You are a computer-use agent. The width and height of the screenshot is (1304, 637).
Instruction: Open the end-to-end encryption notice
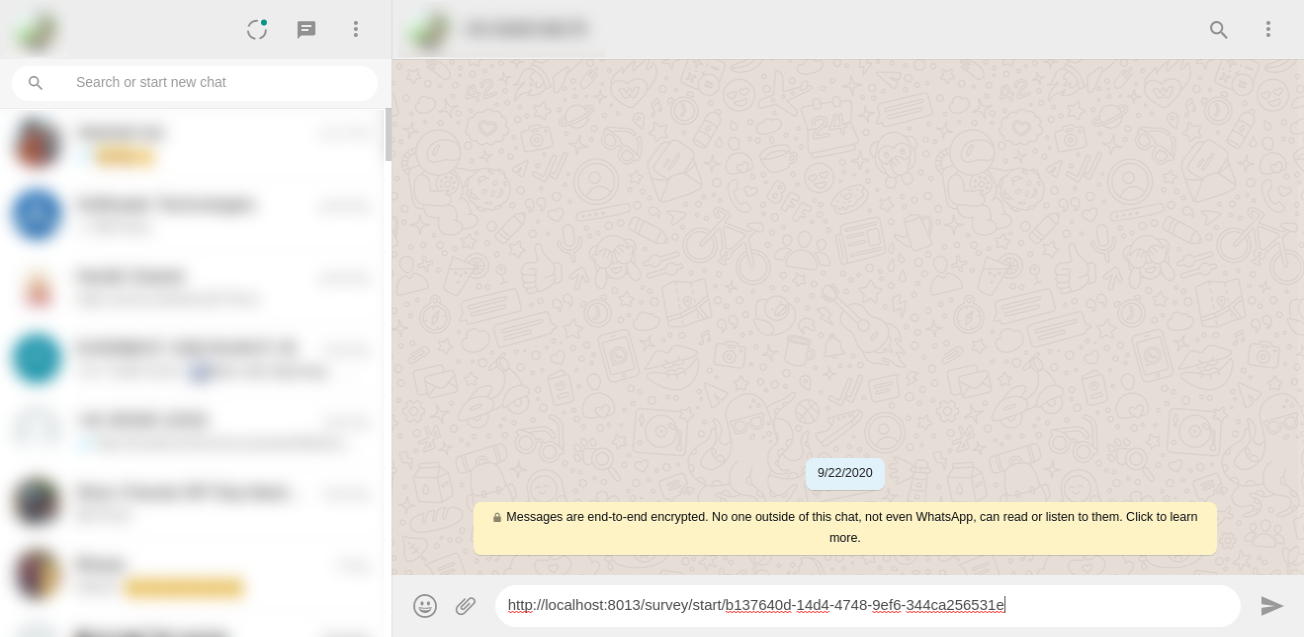[x=845, y=528]
